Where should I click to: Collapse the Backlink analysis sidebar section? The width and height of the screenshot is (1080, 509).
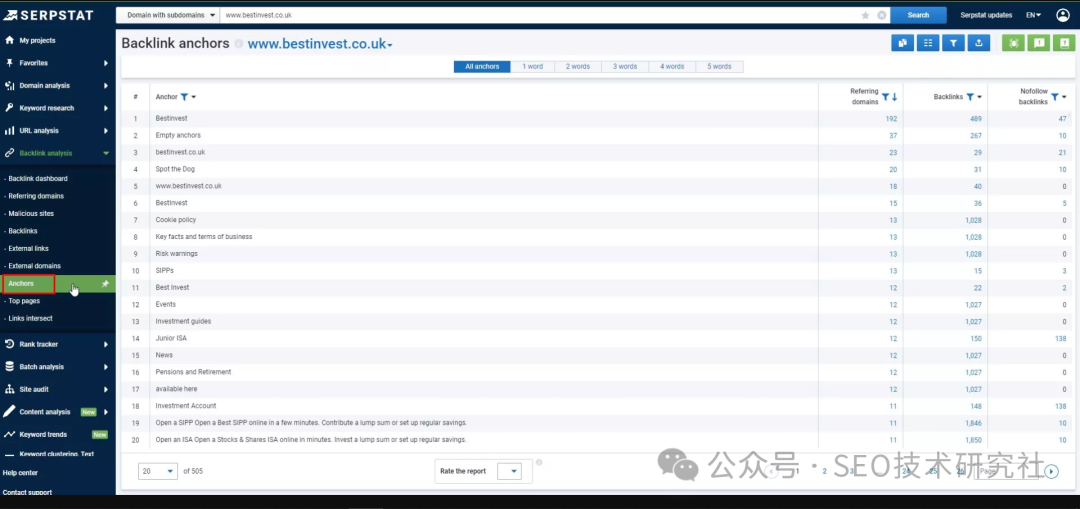click(105, 153)
